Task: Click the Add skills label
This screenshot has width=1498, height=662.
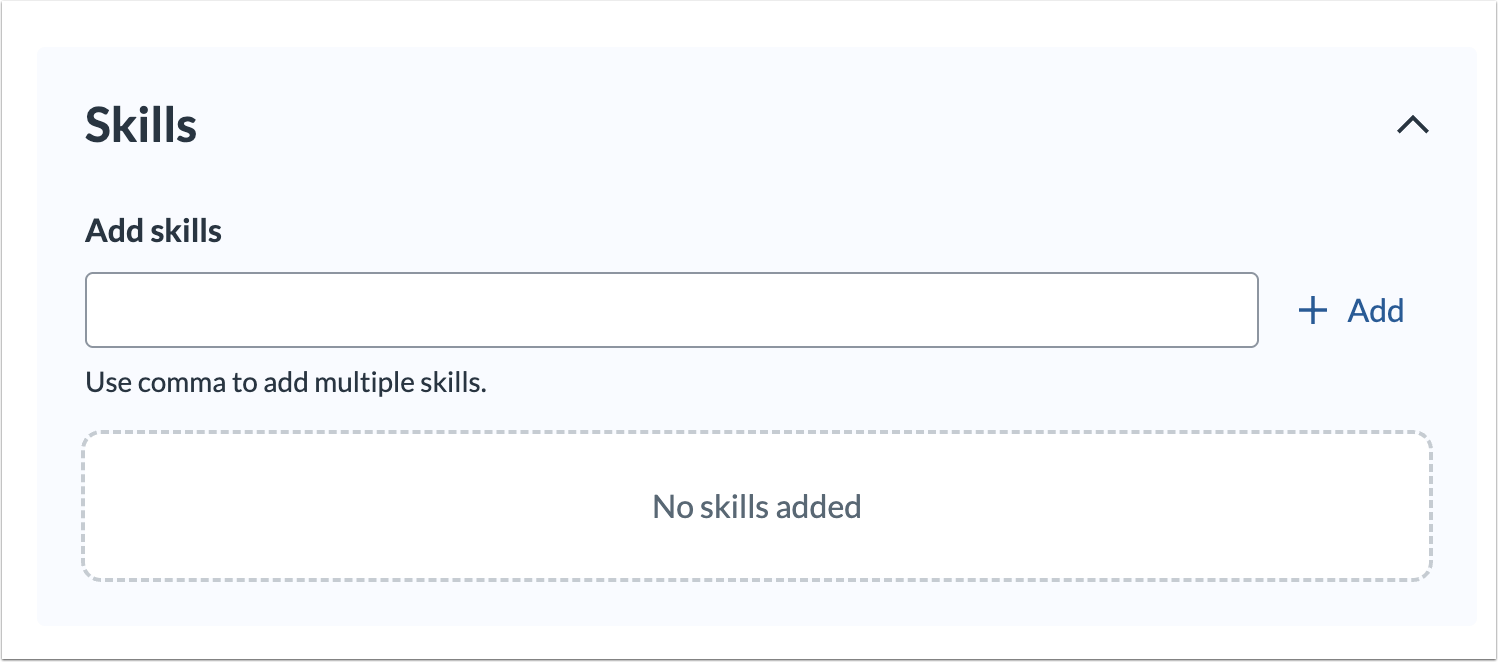Action: [x=153, y=230]
